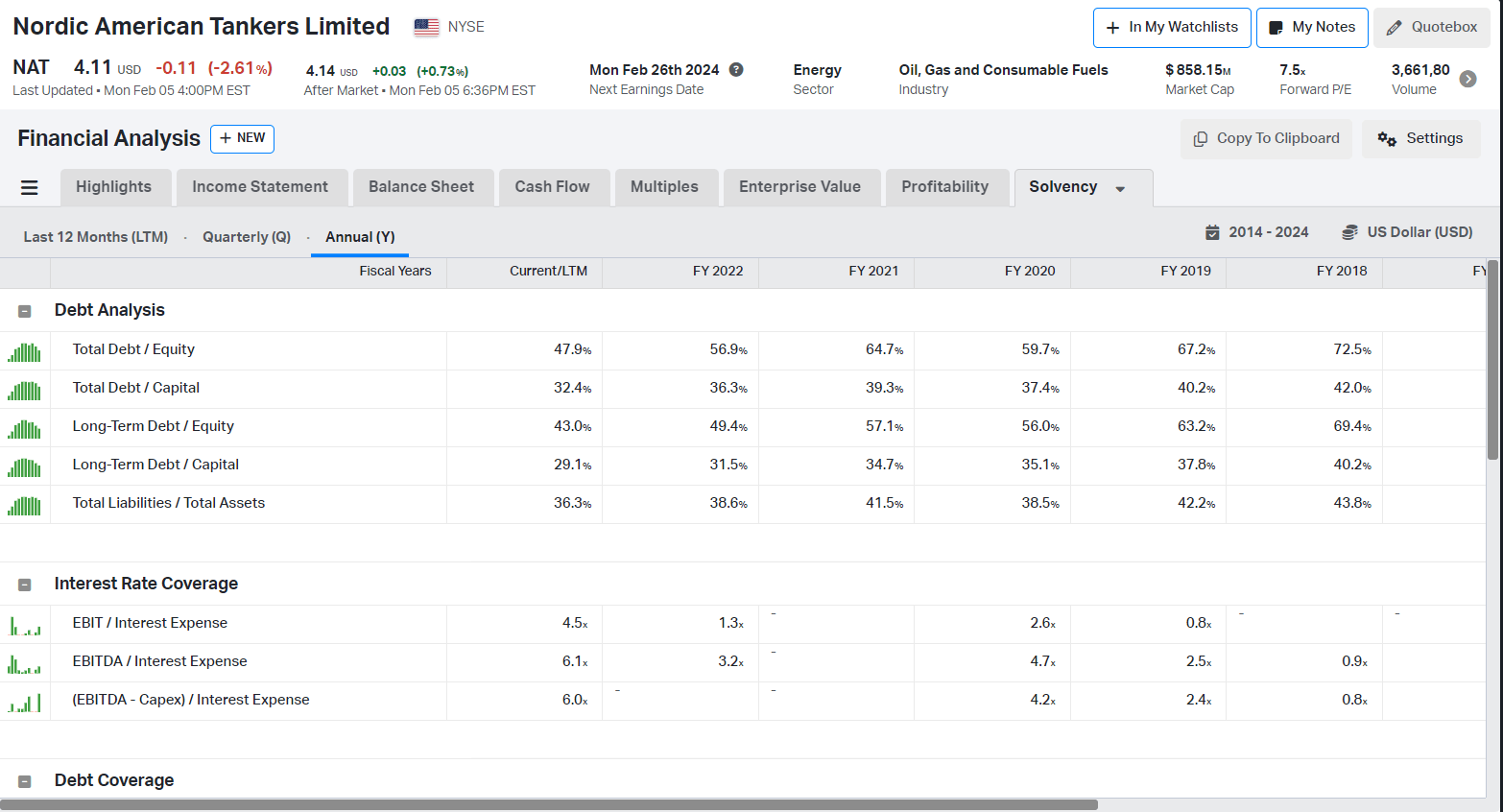
Task: Change the US Dollar (USD) currency selector
Action: pos(1407,232)
